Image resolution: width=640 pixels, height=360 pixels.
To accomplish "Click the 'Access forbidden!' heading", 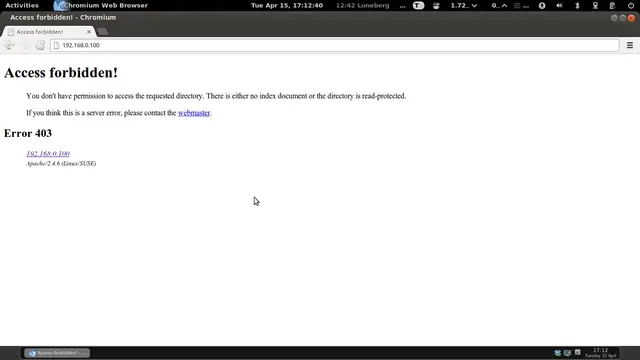I will pos(61,73).
